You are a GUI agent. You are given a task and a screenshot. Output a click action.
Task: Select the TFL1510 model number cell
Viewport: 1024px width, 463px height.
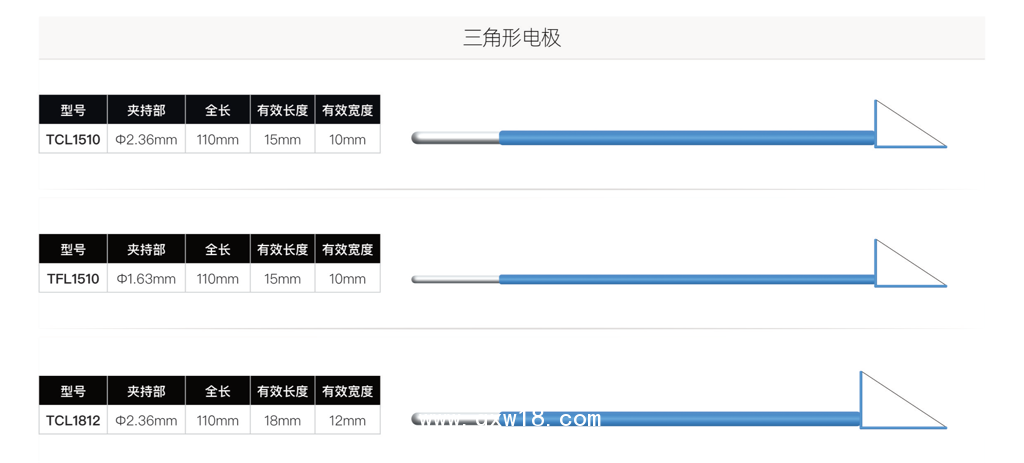point(73,279)
